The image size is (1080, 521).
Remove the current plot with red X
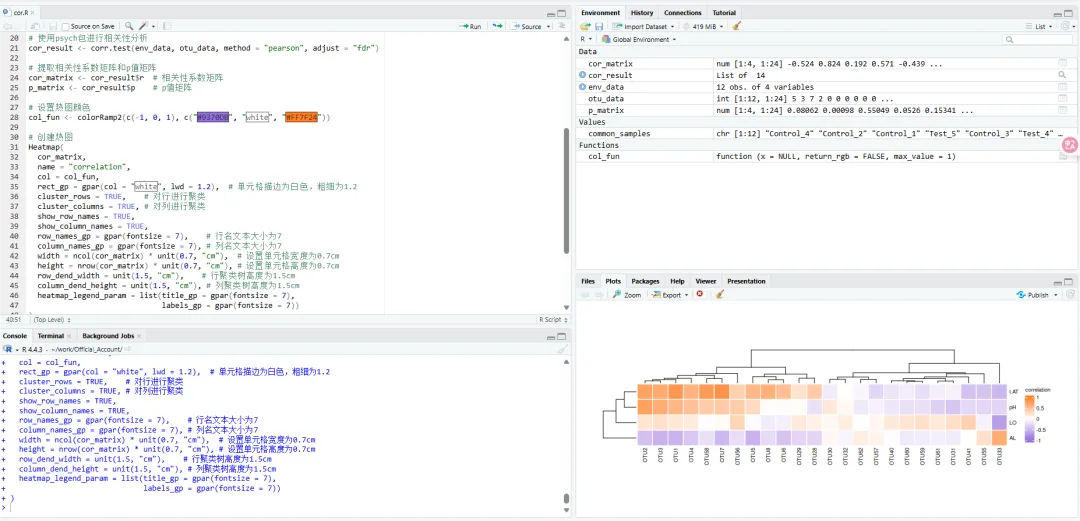(x=699, y=295)
